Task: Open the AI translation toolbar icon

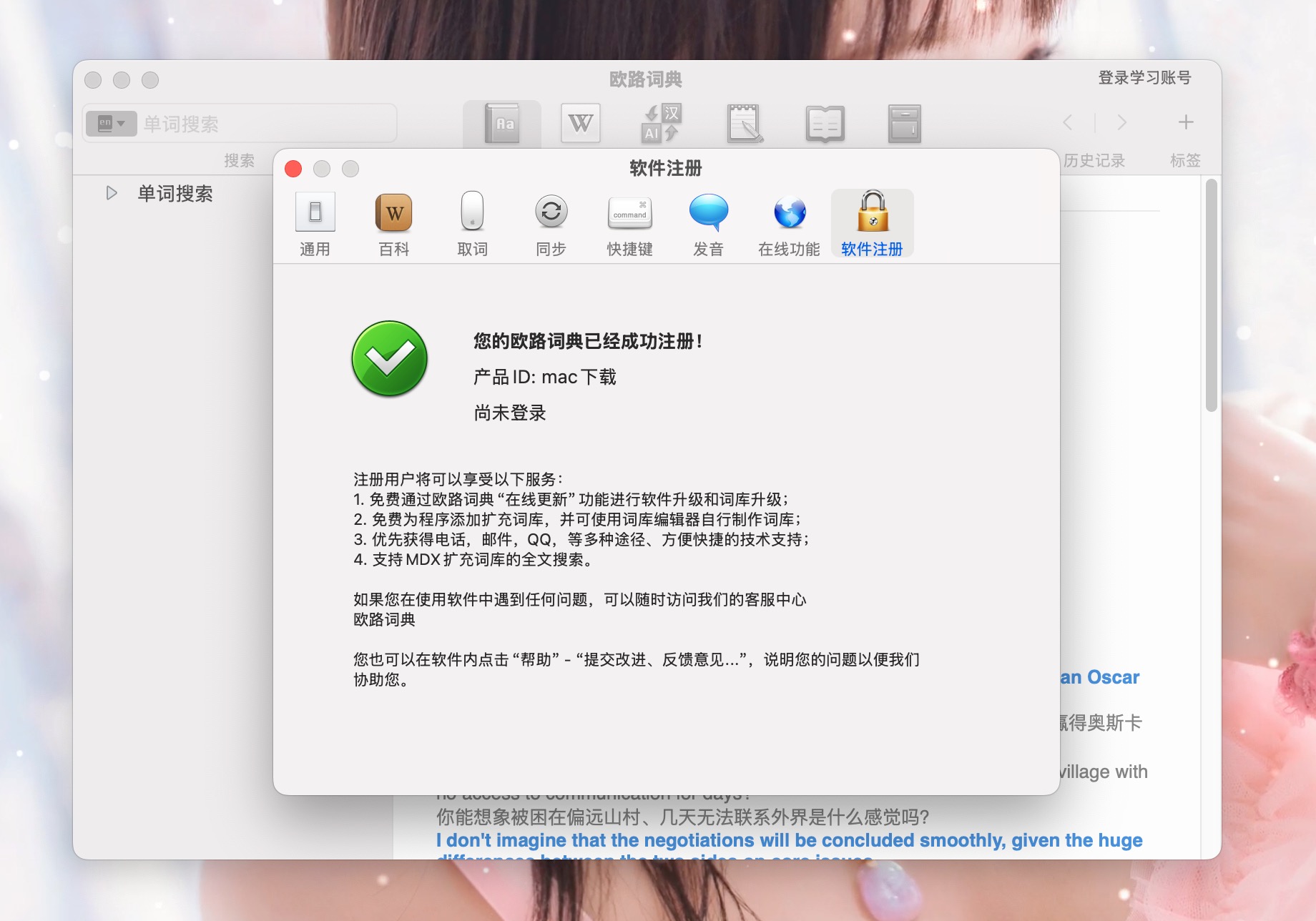Action: click(x=661, y=124)
